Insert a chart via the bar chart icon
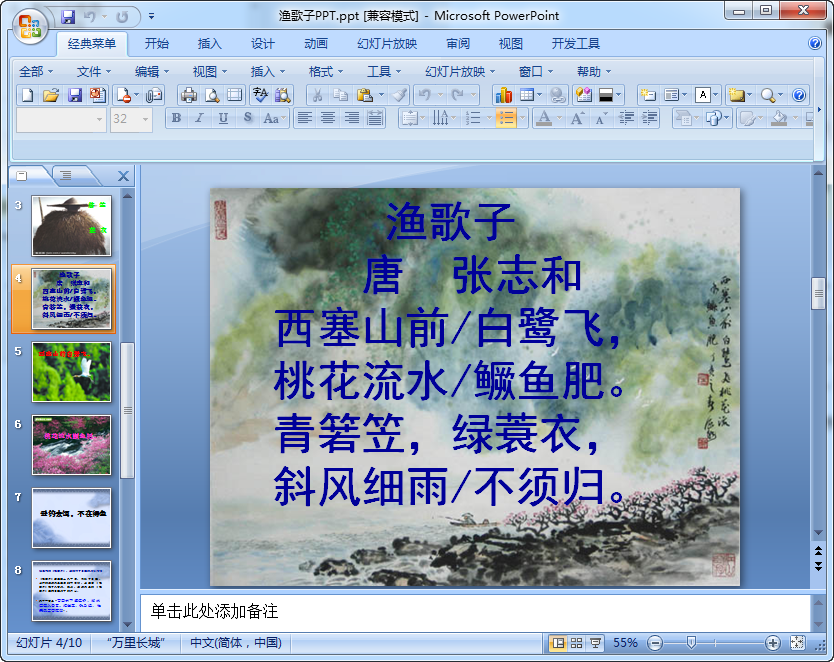Viewport: 834px width, 662px height. (503, 95)
